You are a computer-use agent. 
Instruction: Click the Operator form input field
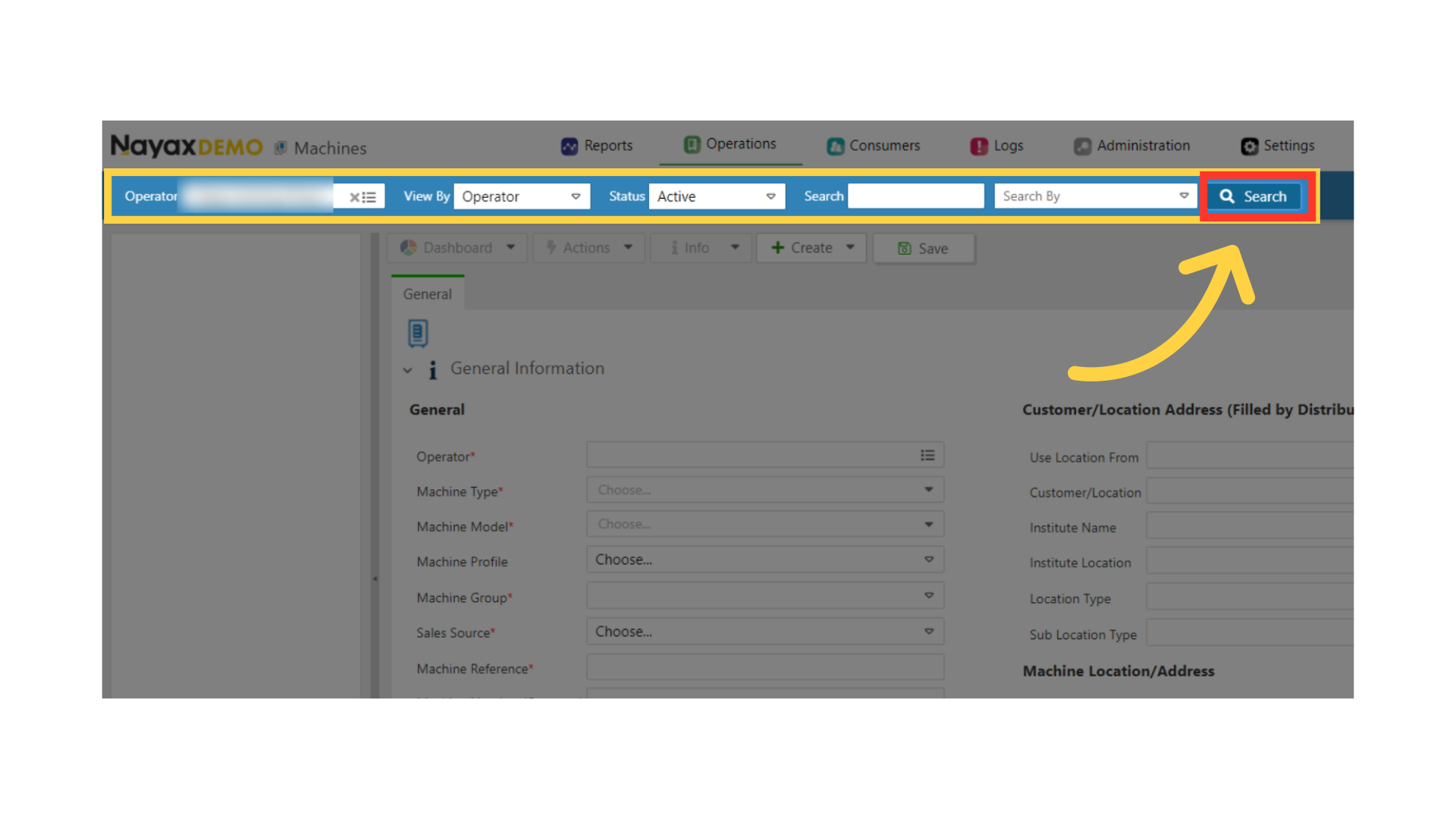pos(765,455)
